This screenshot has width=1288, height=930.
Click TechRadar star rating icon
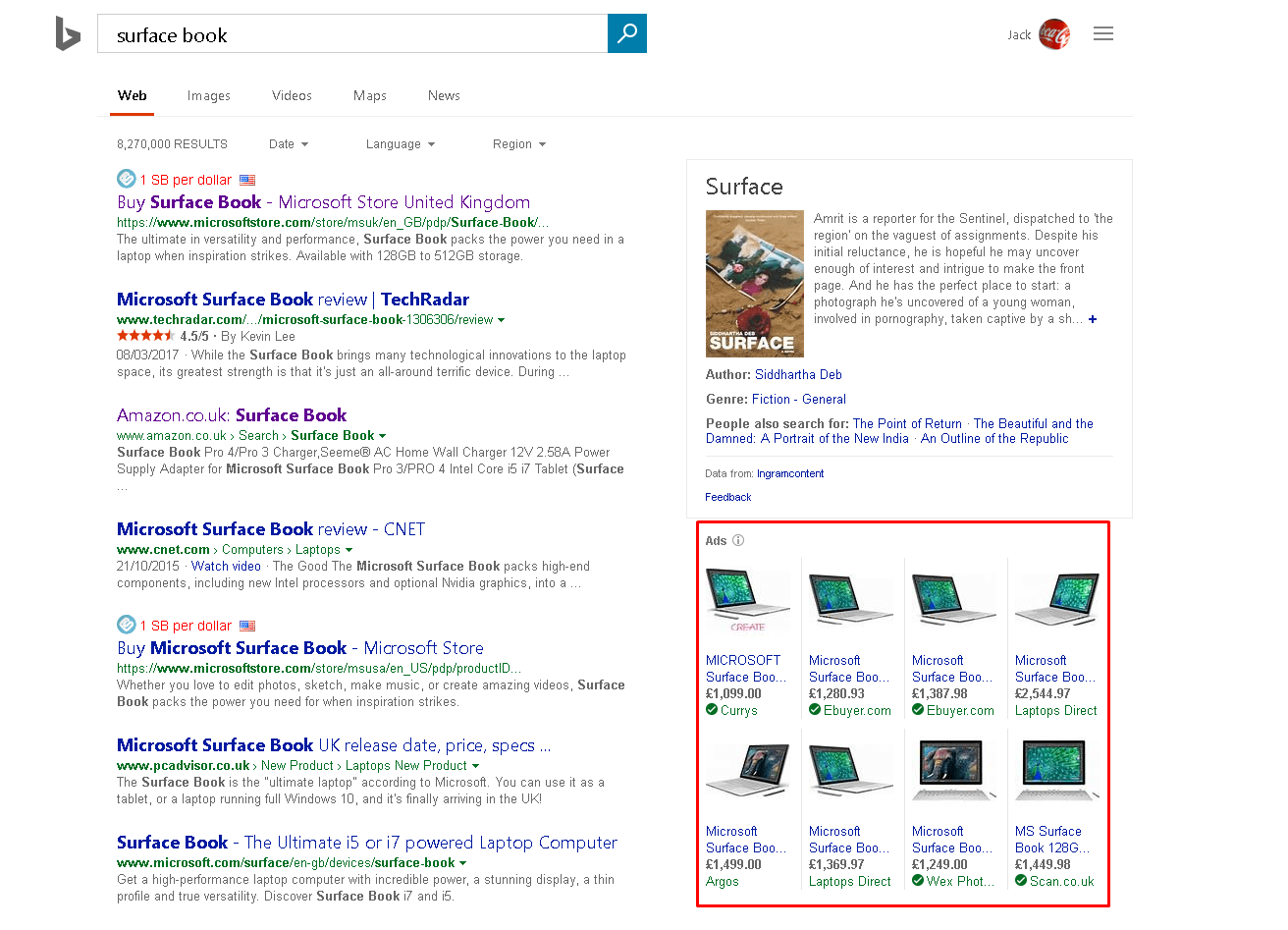pos(145,336)
